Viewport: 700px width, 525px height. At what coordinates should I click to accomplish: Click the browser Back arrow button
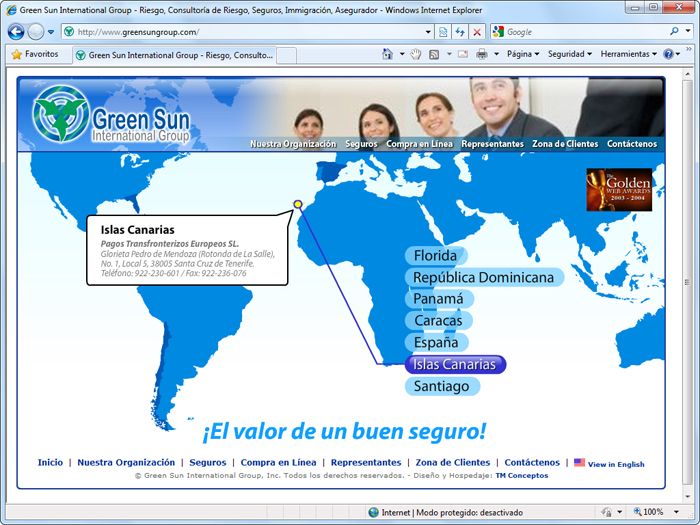16,32
